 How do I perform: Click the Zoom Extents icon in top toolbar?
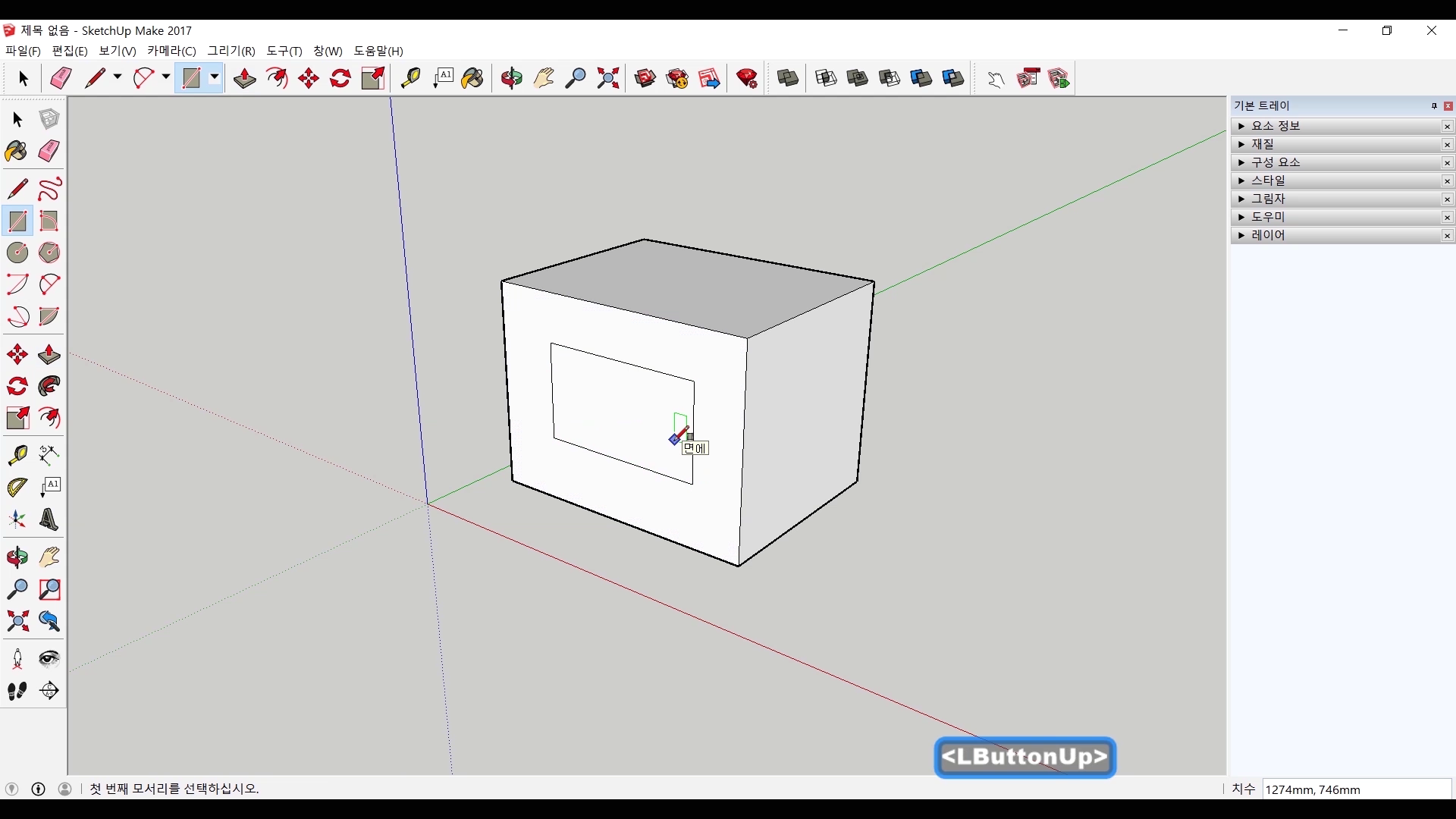tap(608, 78)
